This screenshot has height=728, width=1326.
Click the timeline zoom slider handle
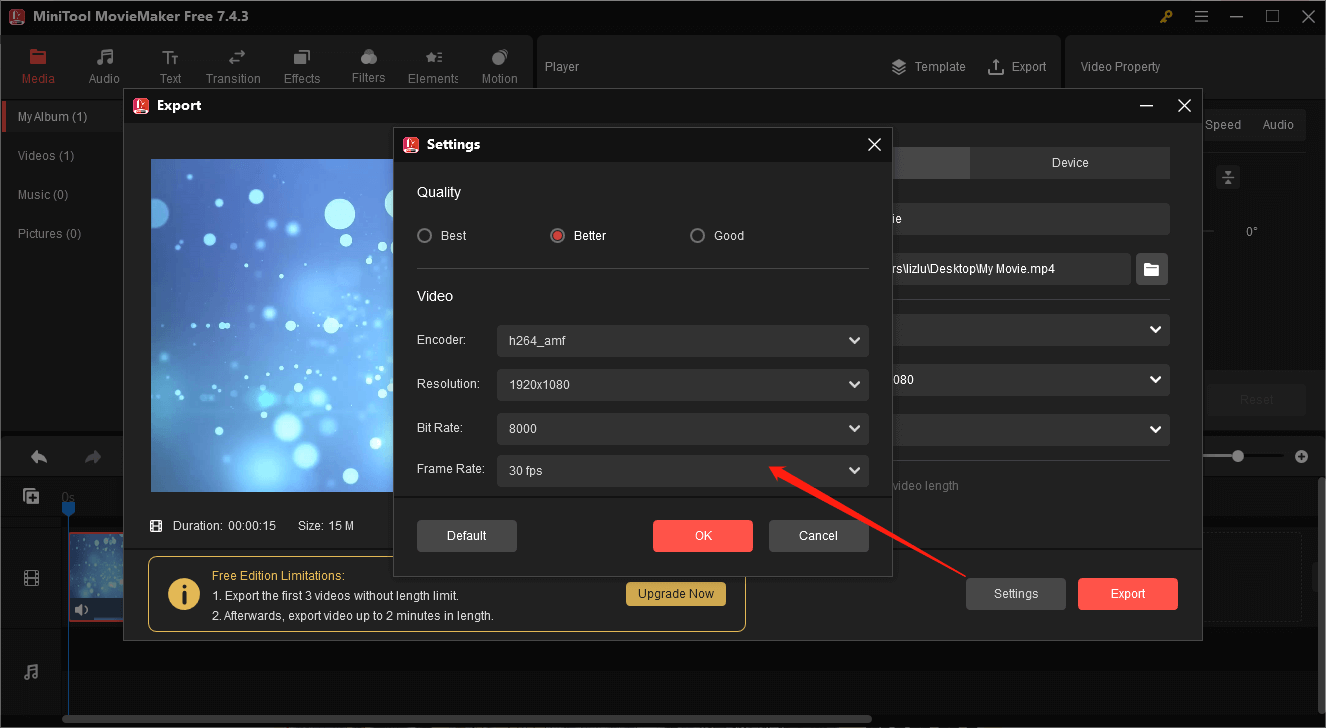[x=1238, y=456]
